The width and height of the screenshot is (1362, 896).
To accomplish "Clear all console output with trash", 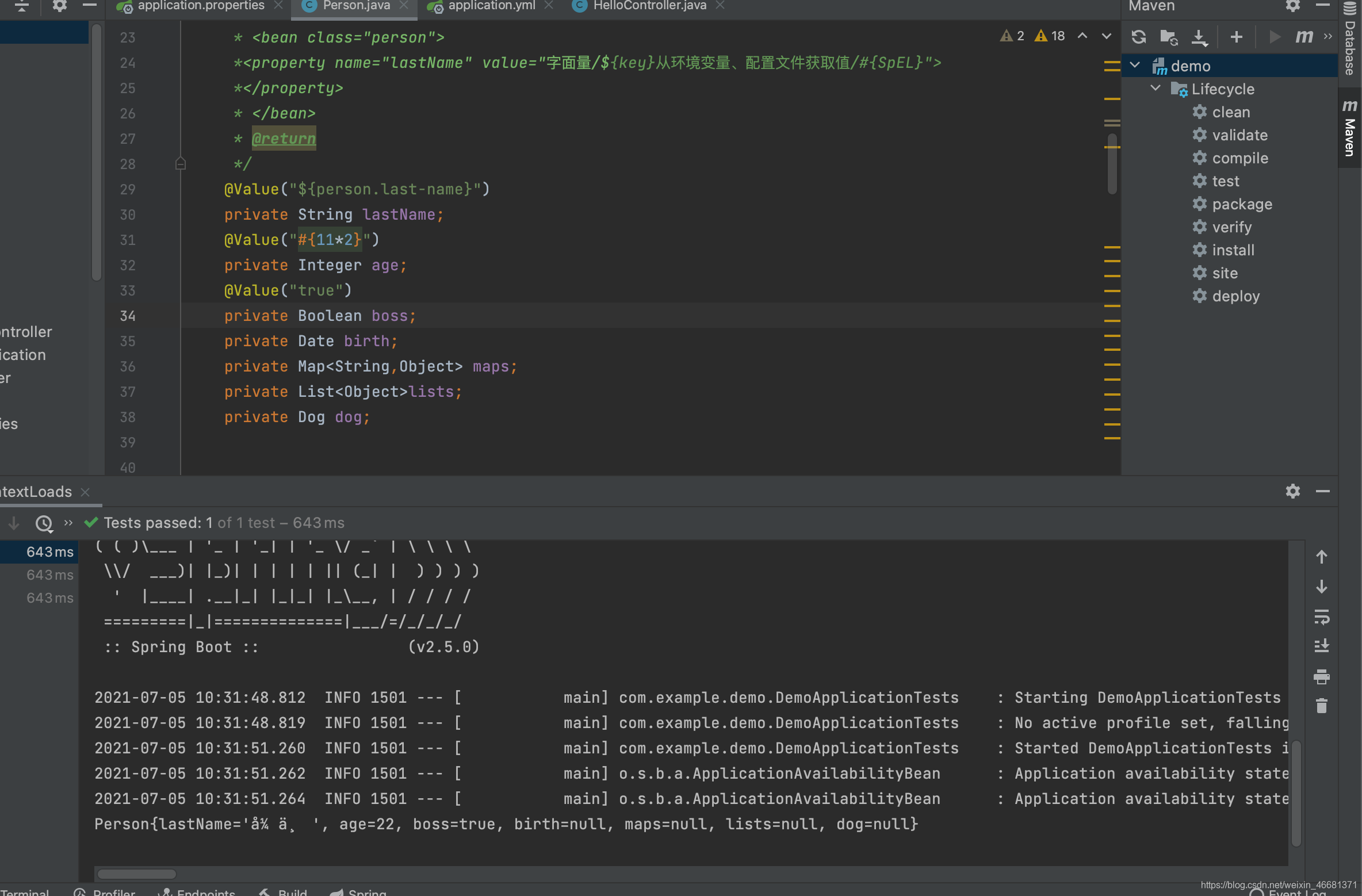I will 1321,706.
